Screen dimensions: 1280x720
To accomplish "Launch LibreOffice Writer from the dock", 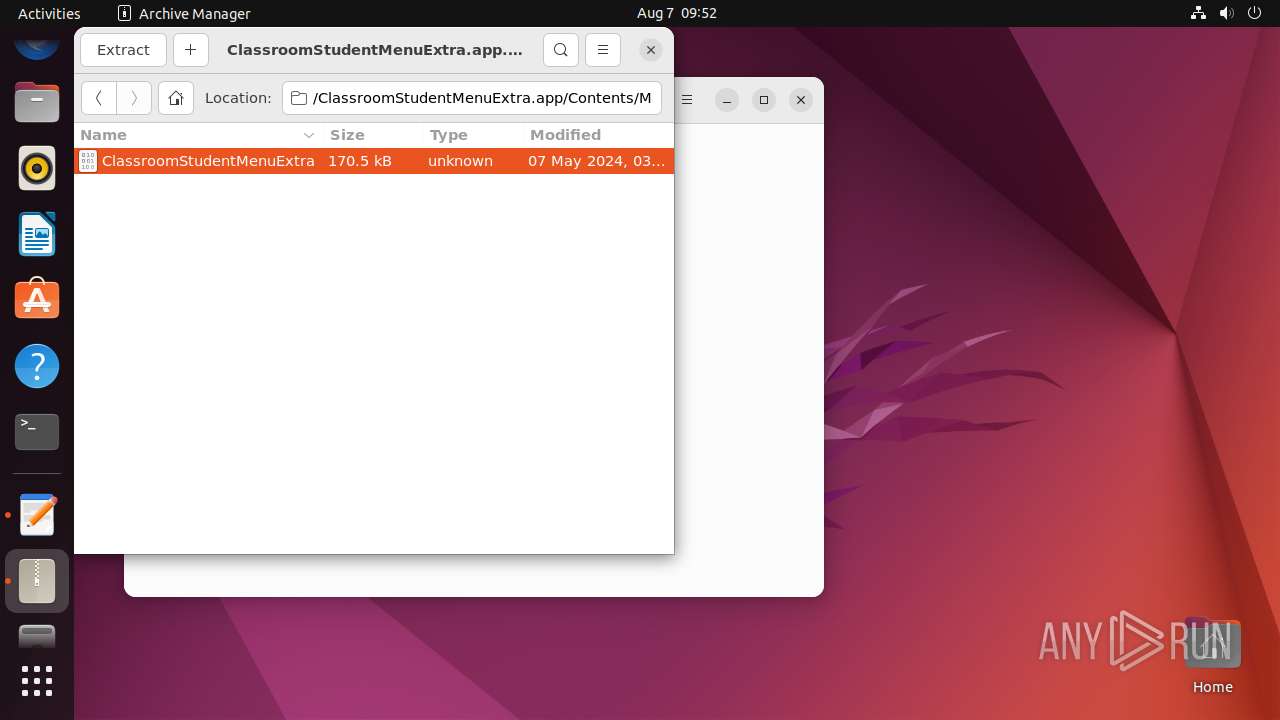I will pyautogui.click(x=37, y=234).
